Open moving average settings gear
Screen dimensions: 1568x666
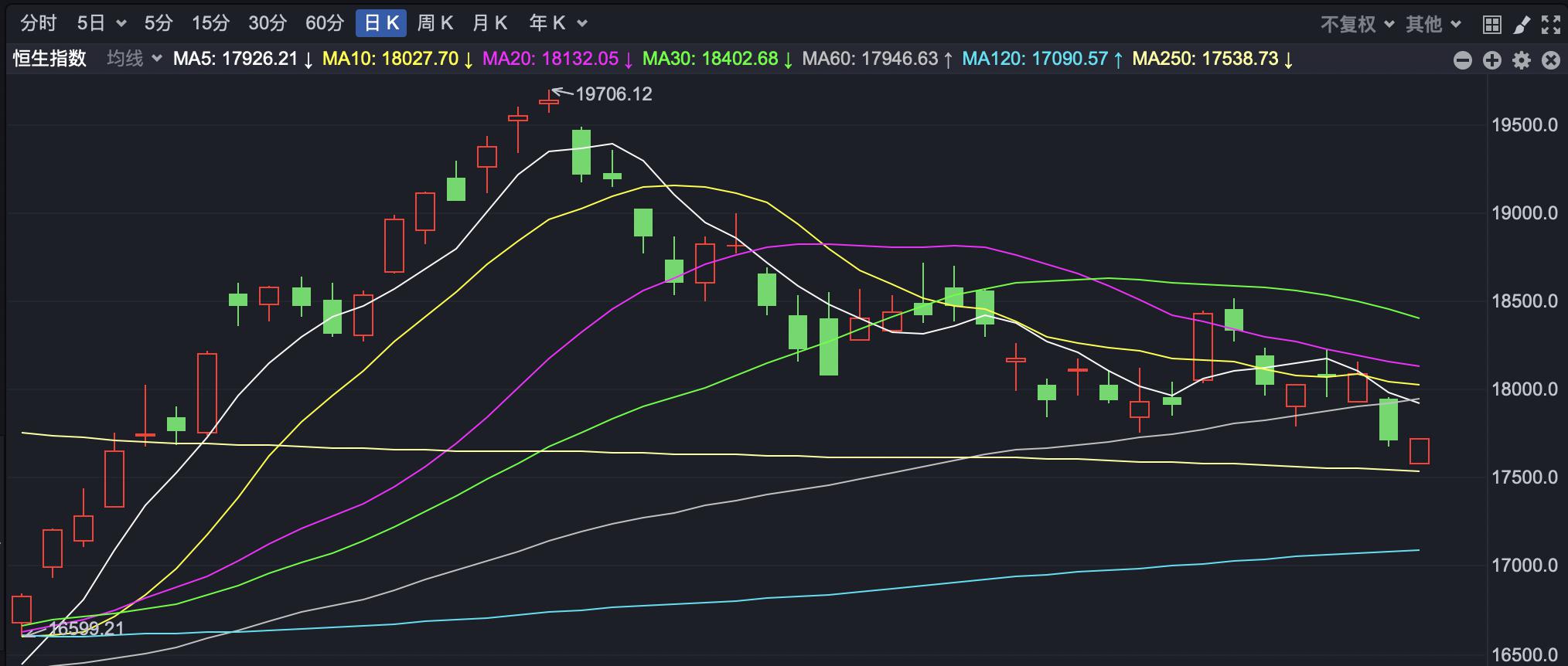click(x=1521, y=60)
